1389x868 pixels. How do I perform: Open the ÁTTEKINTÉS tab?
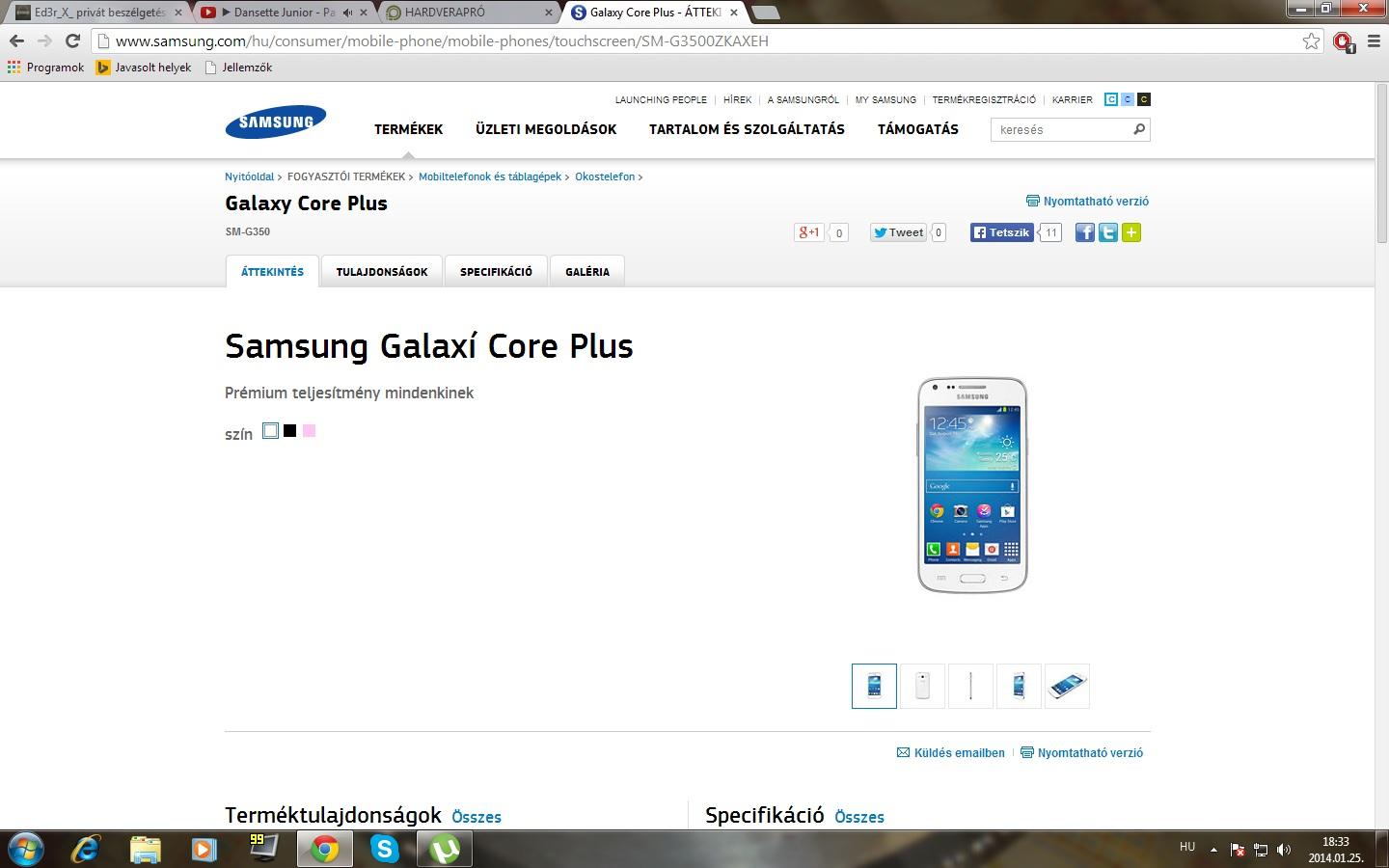coord(272,272)
